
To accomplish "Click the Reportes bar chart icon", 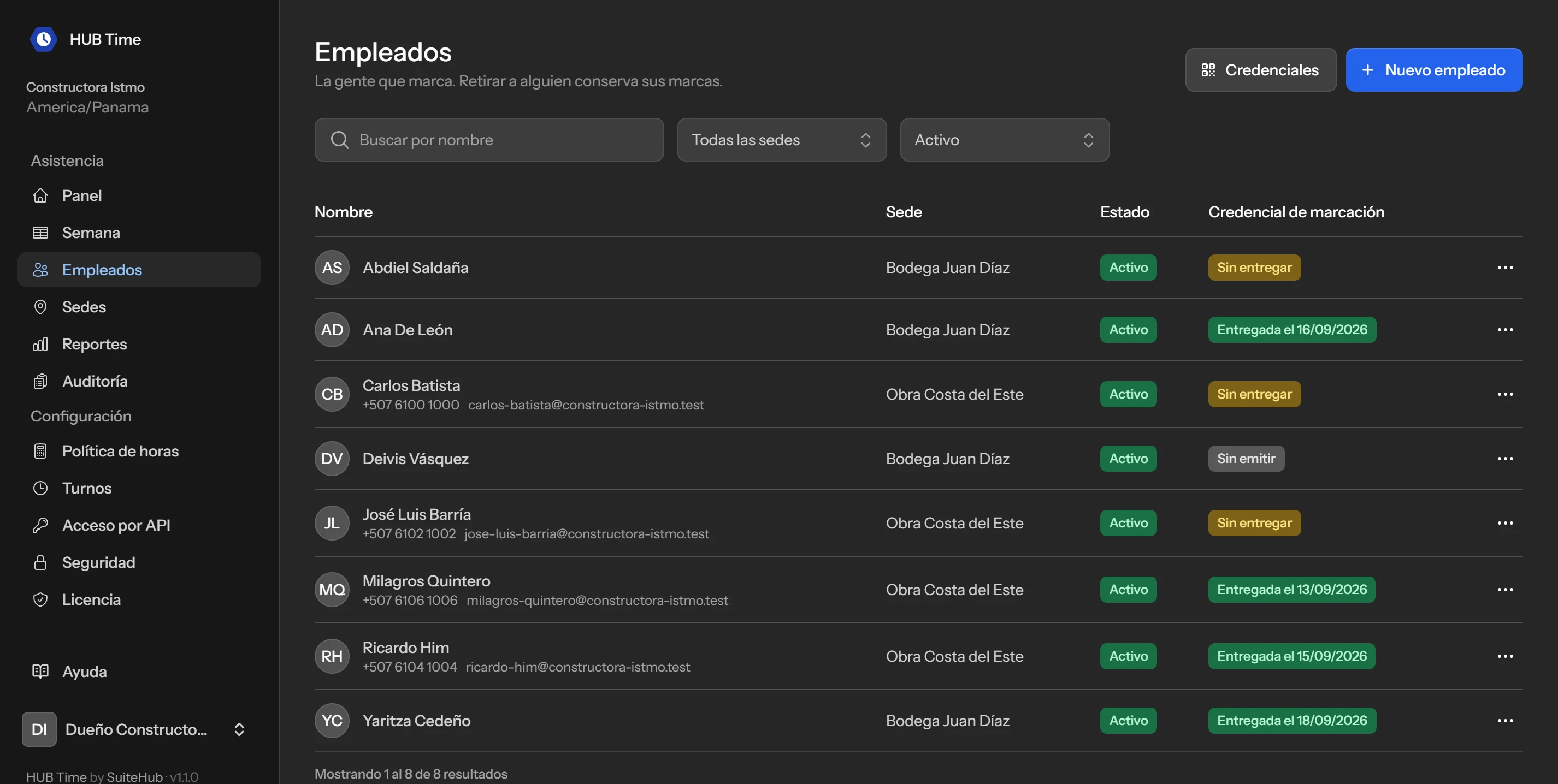I will pos(40,344).
